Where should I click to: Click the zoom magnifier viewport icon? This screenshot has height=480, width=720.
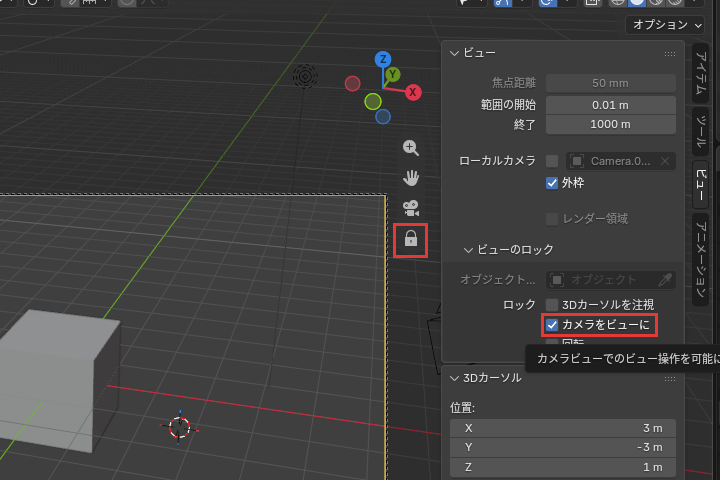pyautogui.click(x=411, y=148)
